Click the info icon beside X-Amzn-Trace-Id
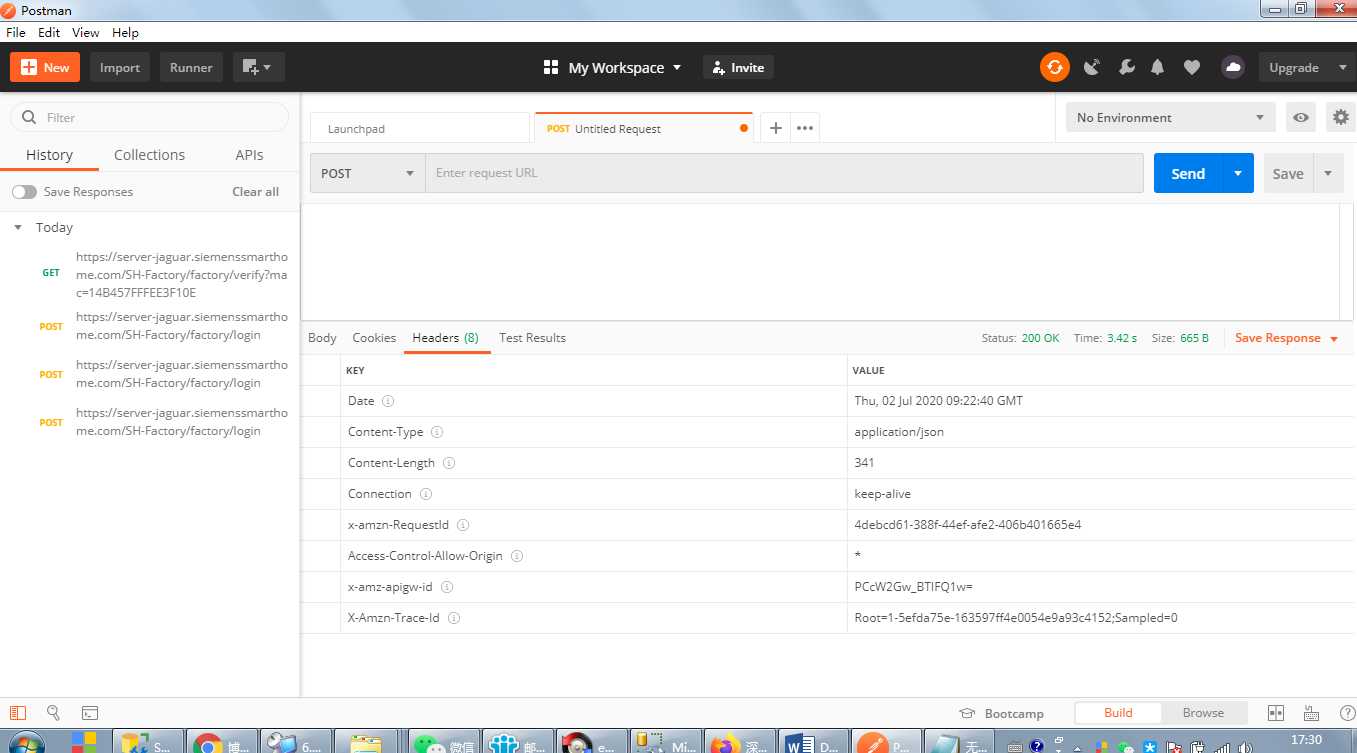The image size is (1357, 753). (x=454, y=618)
